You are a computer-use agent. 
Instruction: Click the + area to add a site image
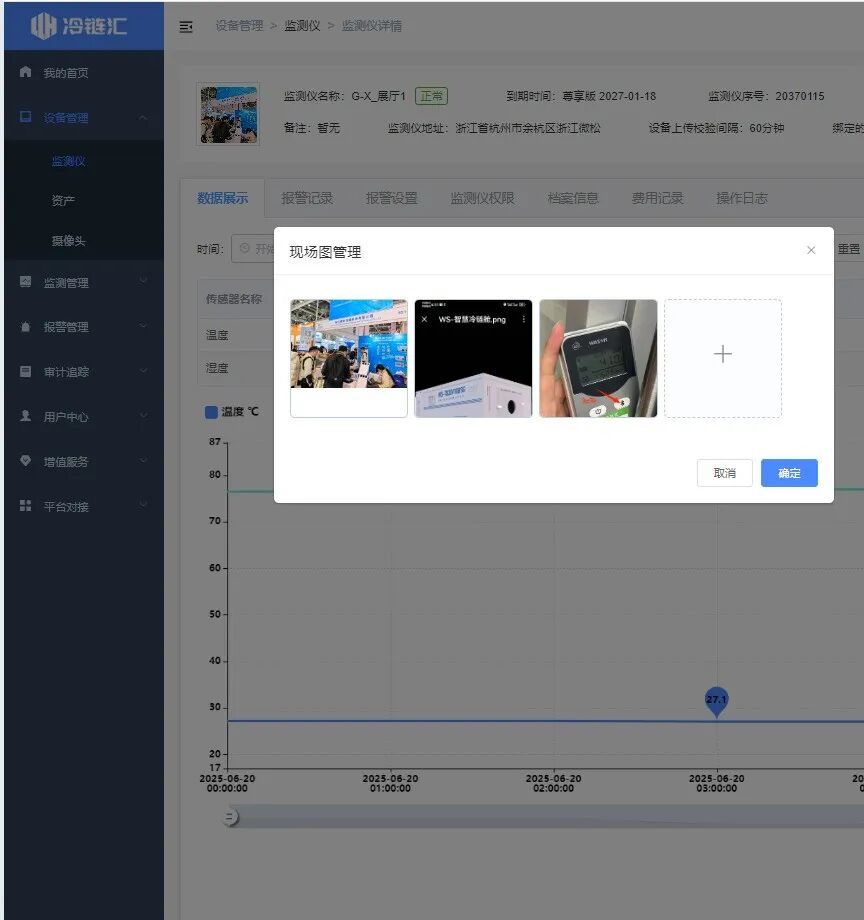tap(722, 355)
